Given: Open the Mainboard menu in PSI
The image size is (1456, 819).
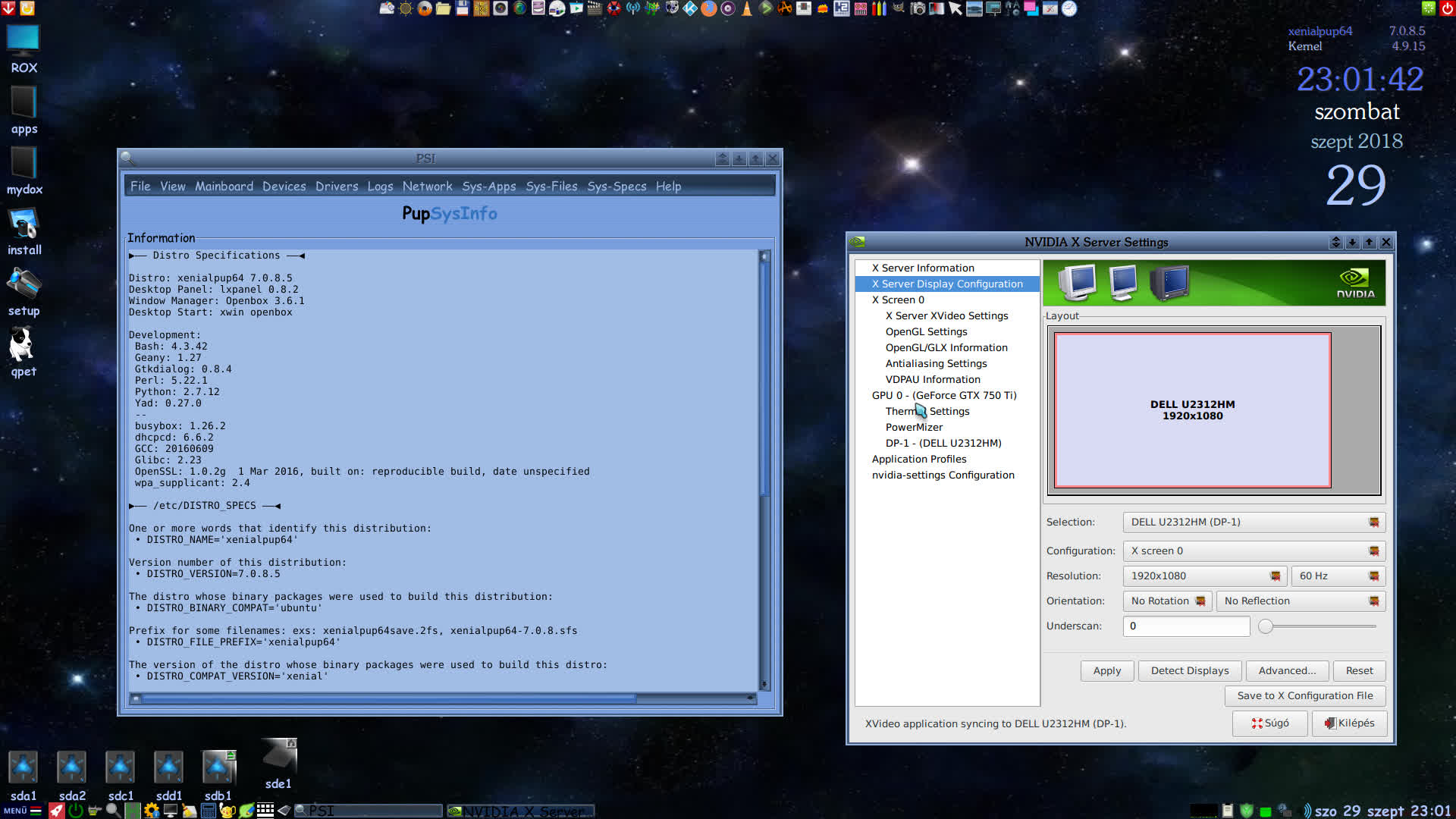Looking at the screenshot, I should tap(224, 187).
